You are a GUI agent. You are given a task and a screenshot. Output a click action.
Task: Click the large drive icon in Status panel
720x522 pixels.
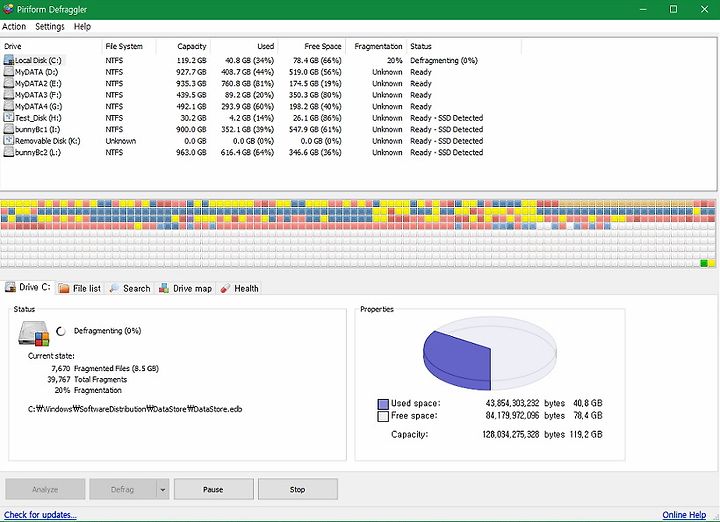pyautogui.click(x=34, y=334)
